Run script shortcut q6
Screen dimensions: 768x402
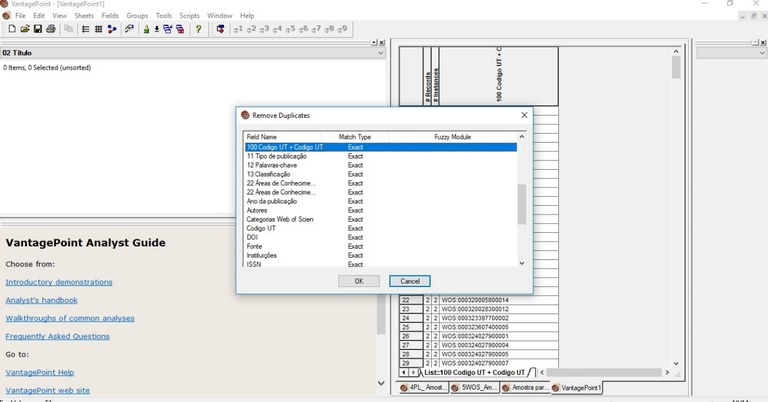coord(303,29)
